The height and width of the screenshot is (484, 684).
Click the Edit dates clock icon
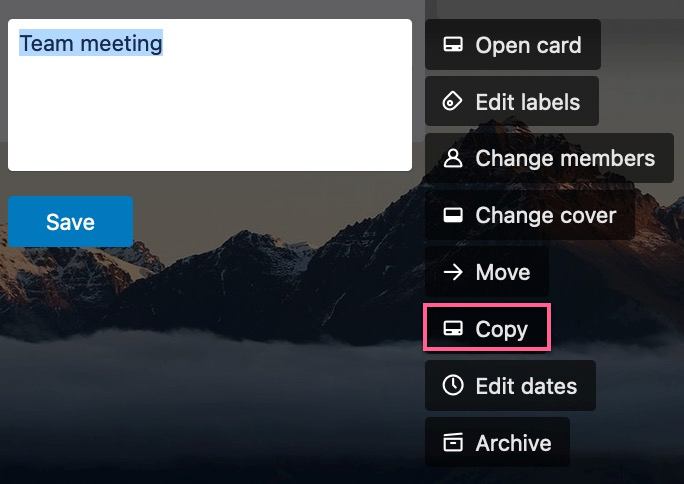pyautogui.click(x=453, y=385)
